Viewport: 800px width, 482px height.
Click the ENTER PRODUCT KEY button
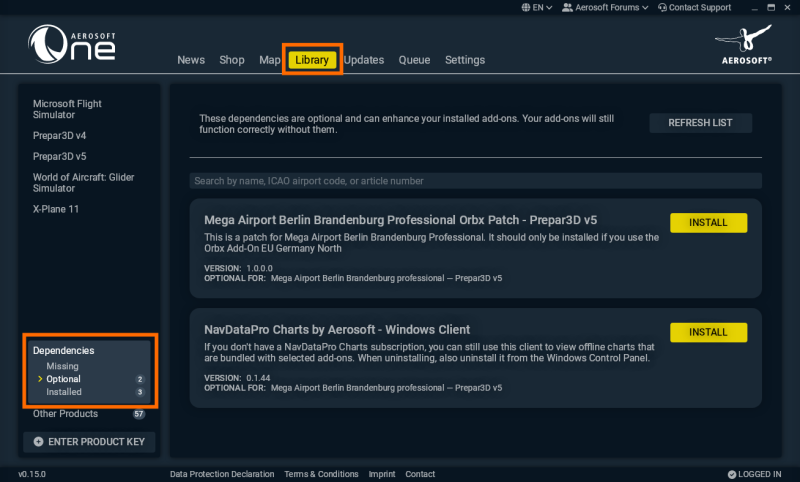point(89,442)
